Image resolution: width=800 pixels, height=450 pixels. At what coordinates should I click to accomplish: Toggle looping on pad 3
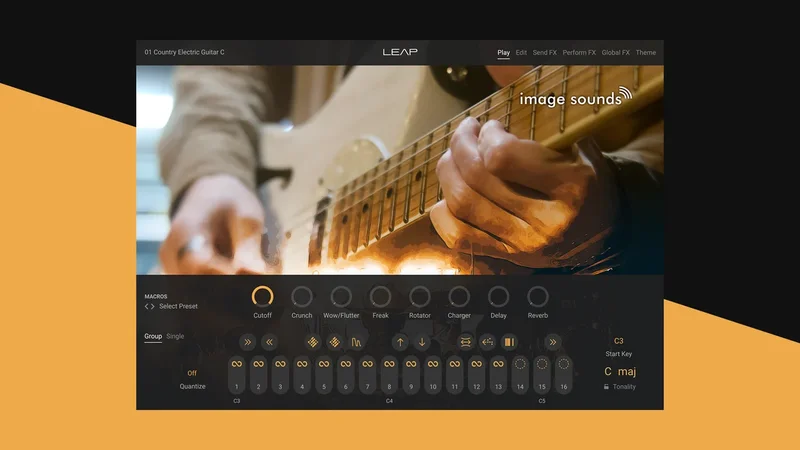click(280, 364)
